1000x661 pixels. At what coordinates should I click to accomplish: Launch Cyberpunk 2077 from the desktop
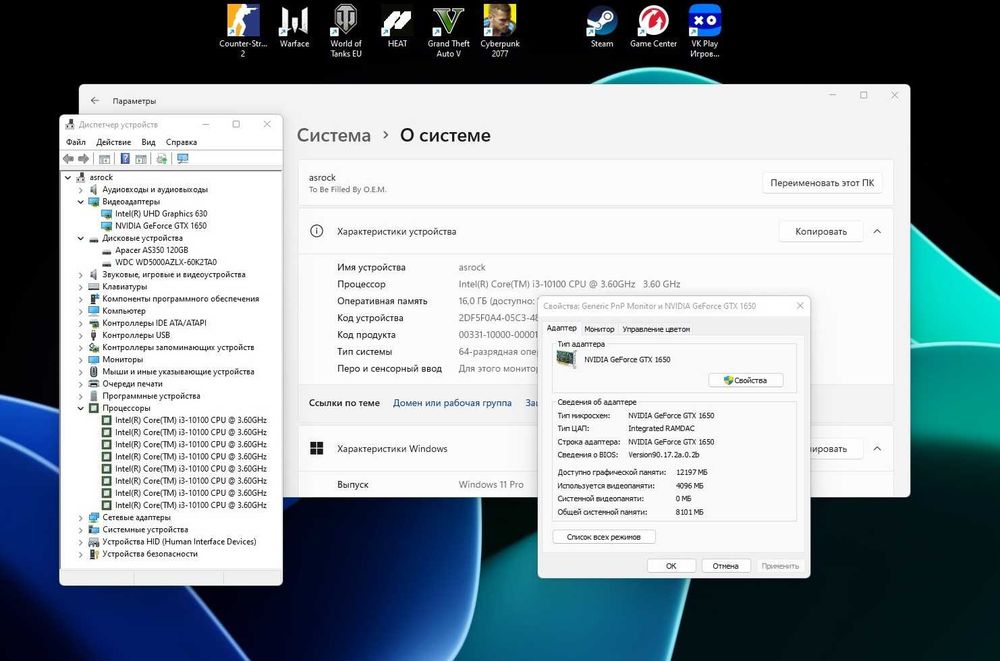tap(500, 31)
